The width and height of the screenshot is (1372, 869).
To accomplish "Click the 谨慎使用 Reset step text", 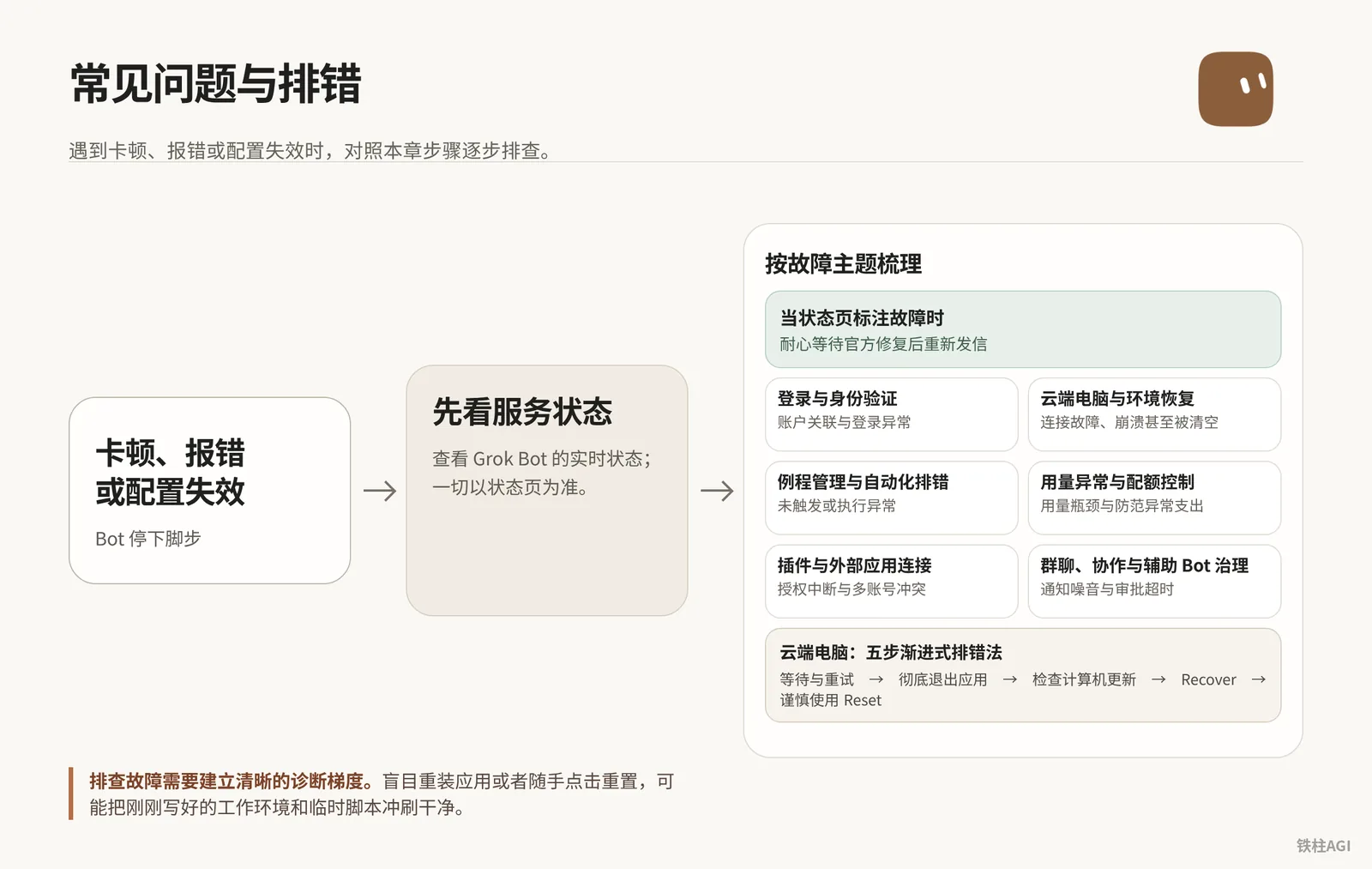I will tap(830, 700).
